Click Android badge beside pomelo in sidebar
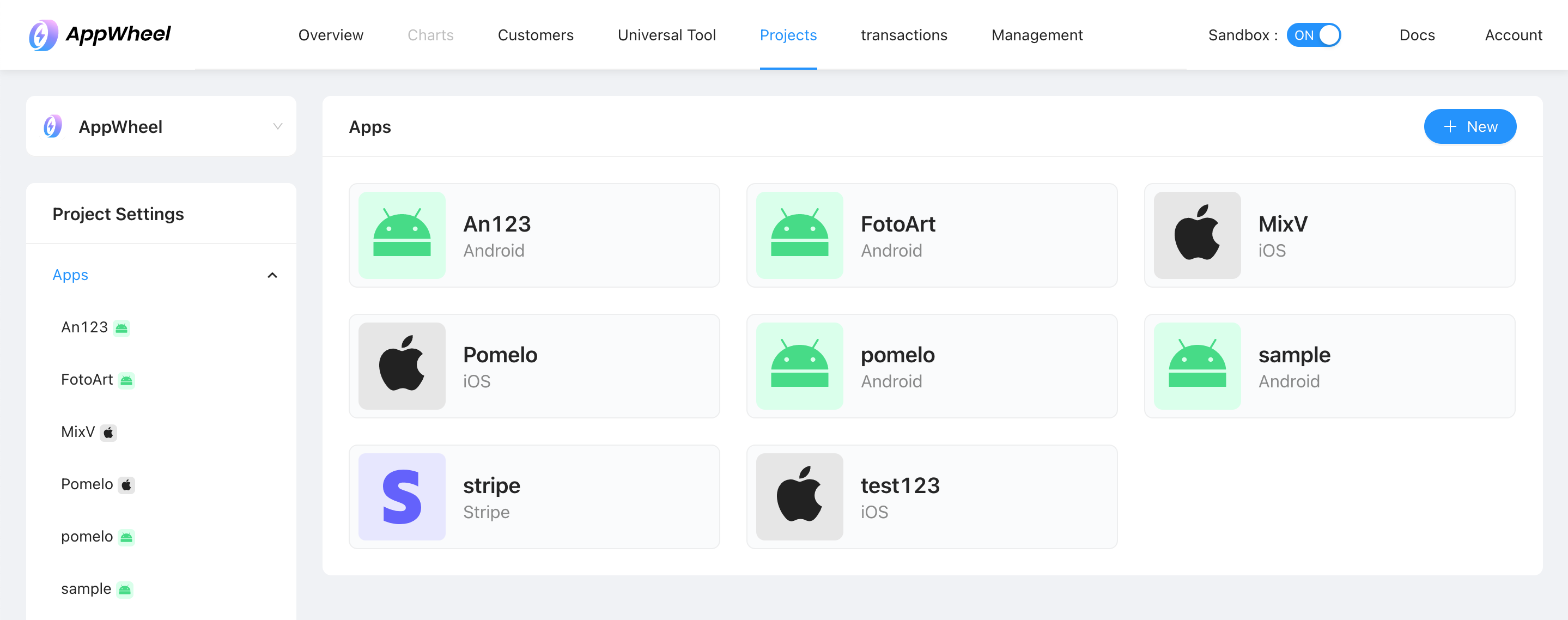This screenshot has height=620, width=1568. 126,537
